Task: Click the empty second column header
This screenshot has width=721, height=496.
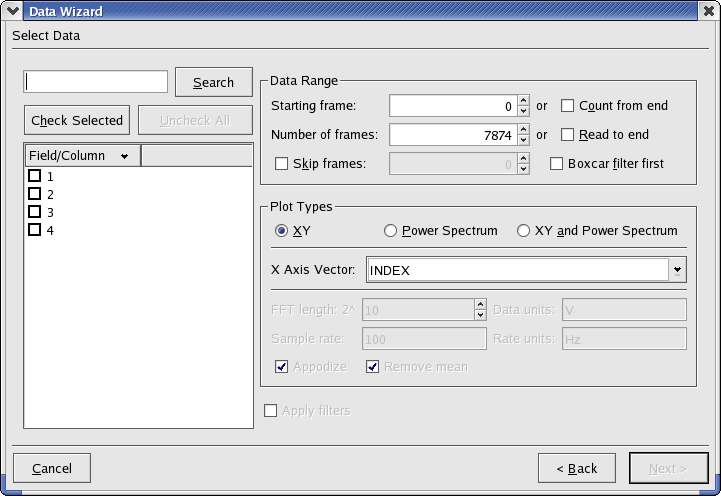Action: (197, 155)
